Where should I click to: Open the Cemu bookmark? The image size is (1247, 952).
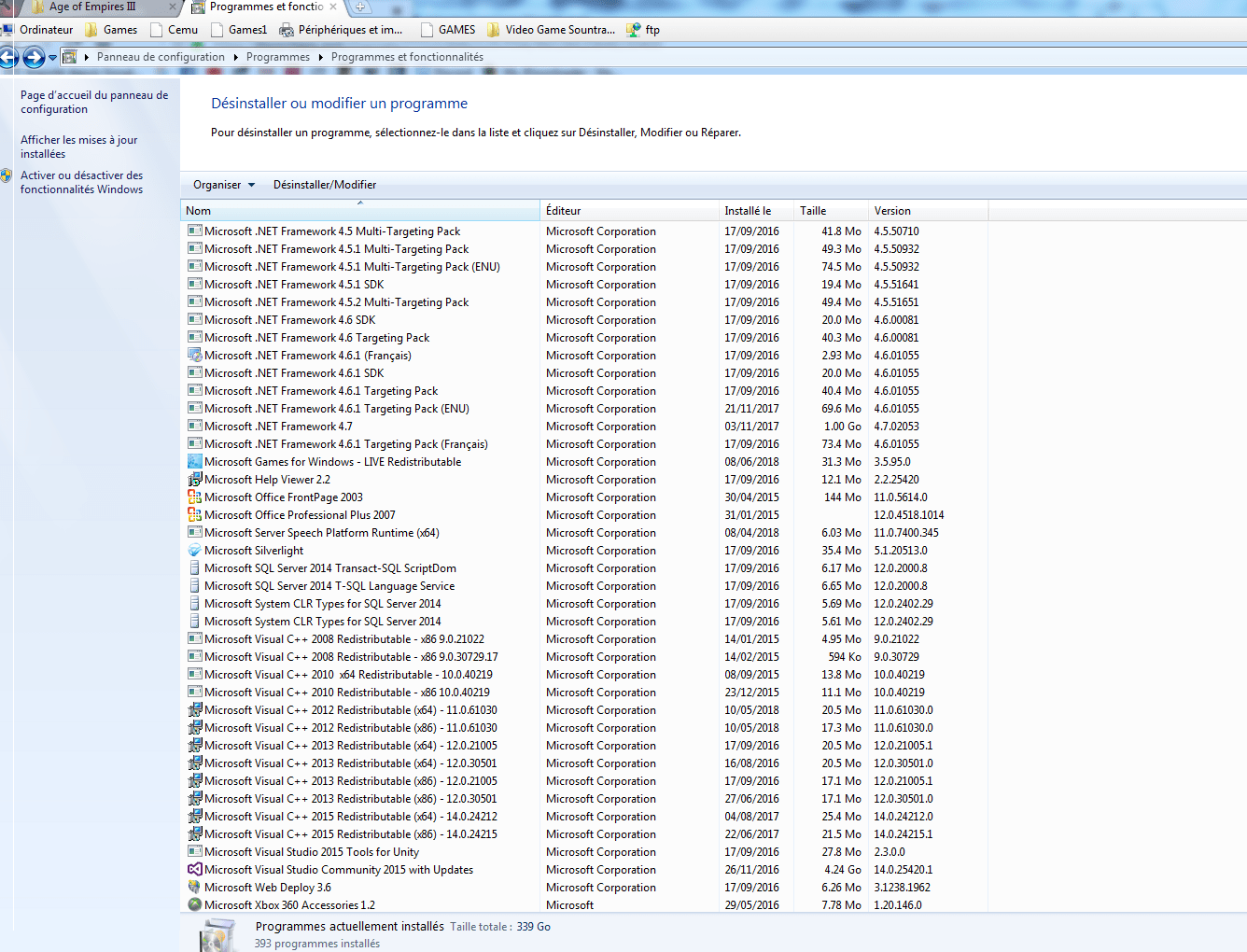pos(175,30)
